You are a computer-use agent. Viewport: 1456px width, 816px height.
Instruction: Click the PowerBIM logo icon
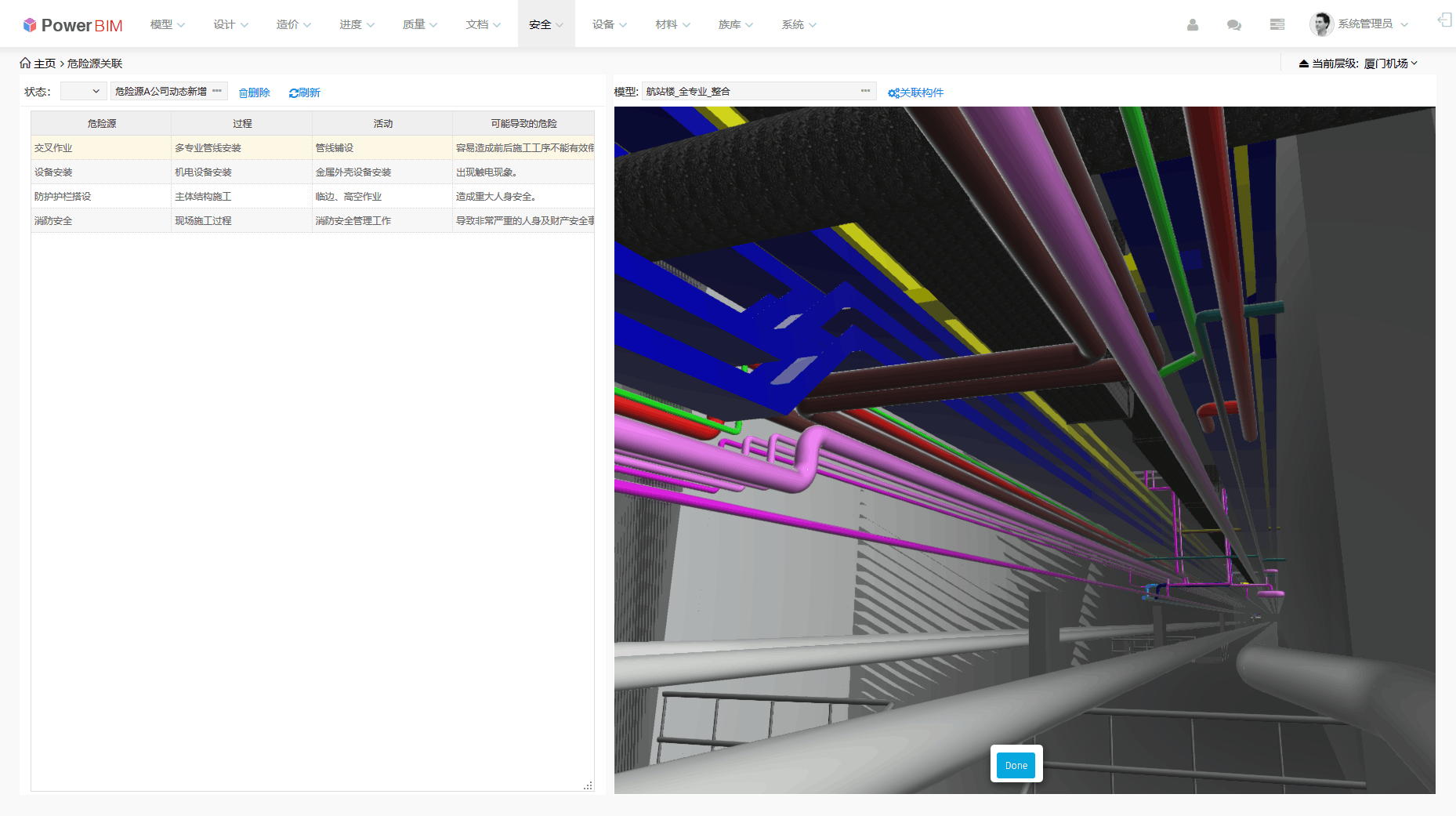(30, 25)
